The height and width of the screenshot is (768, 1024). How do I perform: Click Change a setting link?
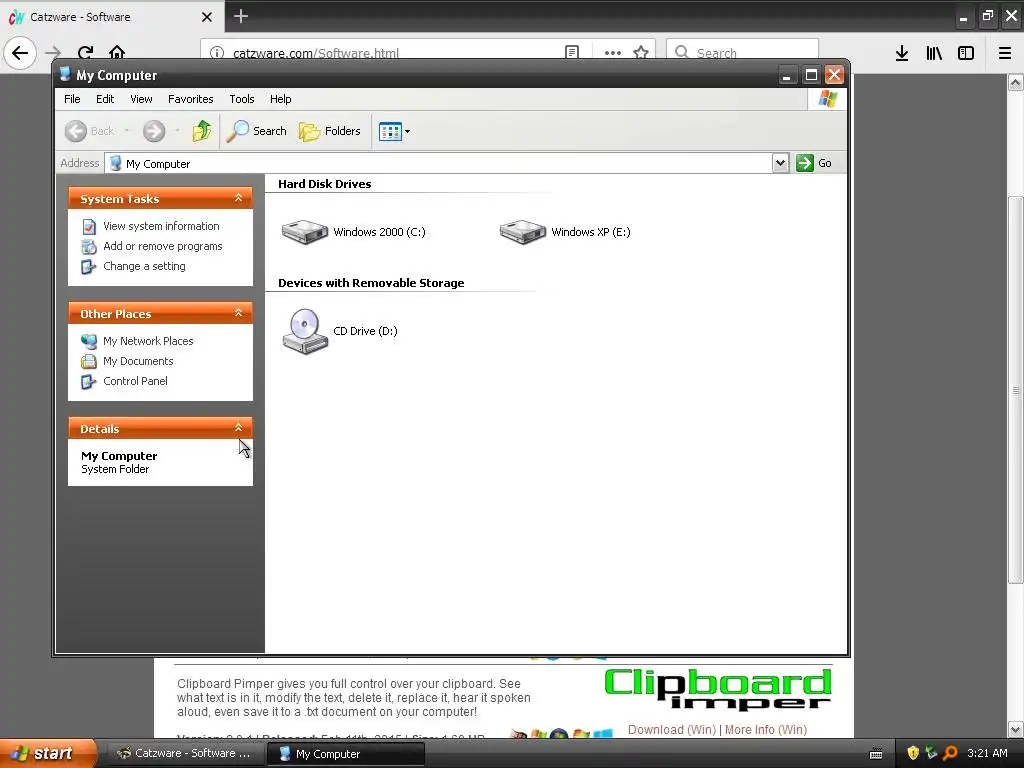click(144, 266)
